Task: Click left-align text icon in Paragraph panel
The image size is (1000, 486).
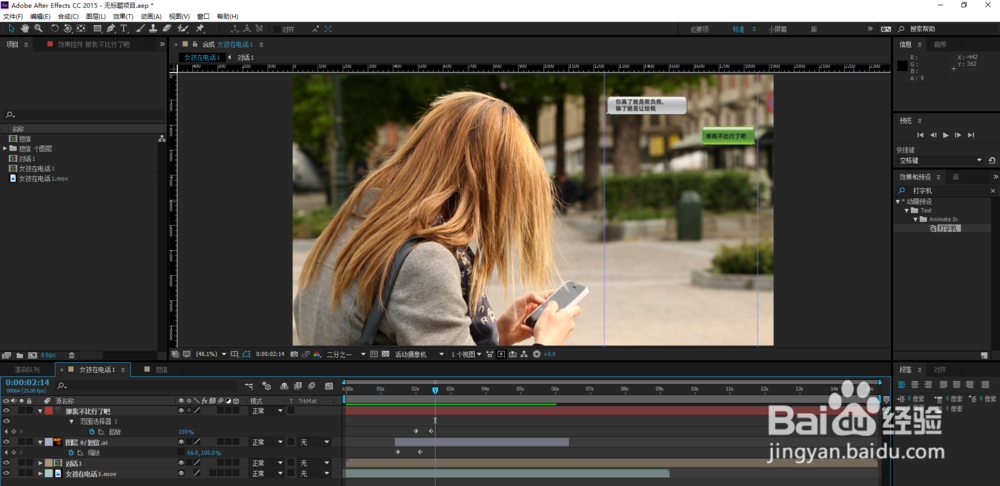Action: (902, 385)
